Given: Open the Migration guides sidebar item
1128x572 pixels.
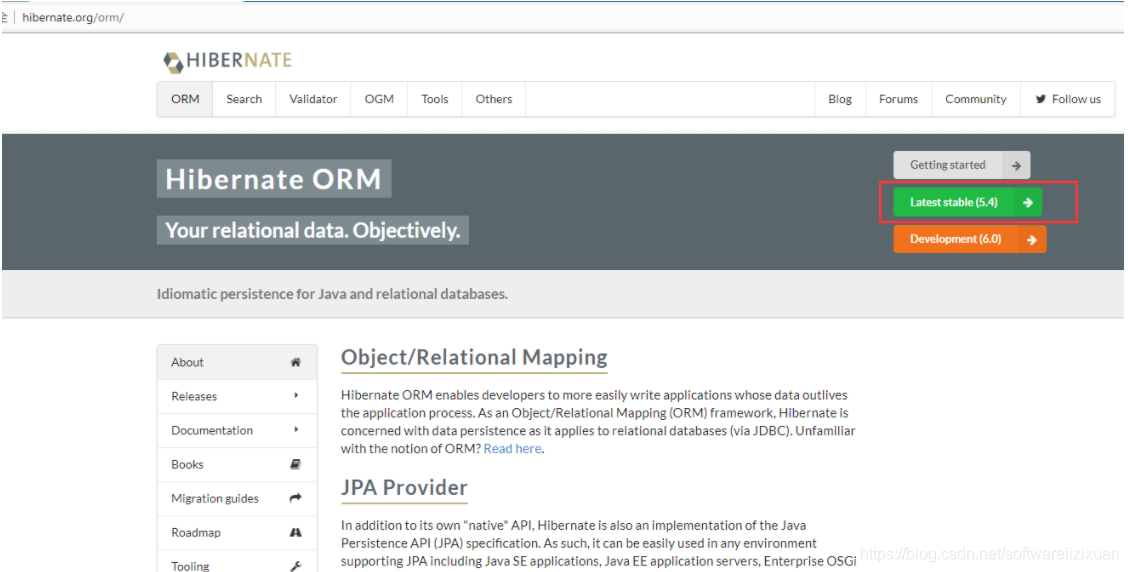Looking at the screenshot, I should tap(237, 498).
